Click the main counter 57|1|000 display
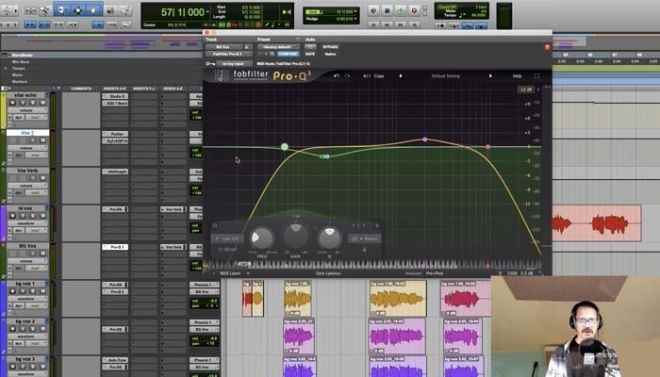This screenshot has height=377, width=660. coord(183,12)
